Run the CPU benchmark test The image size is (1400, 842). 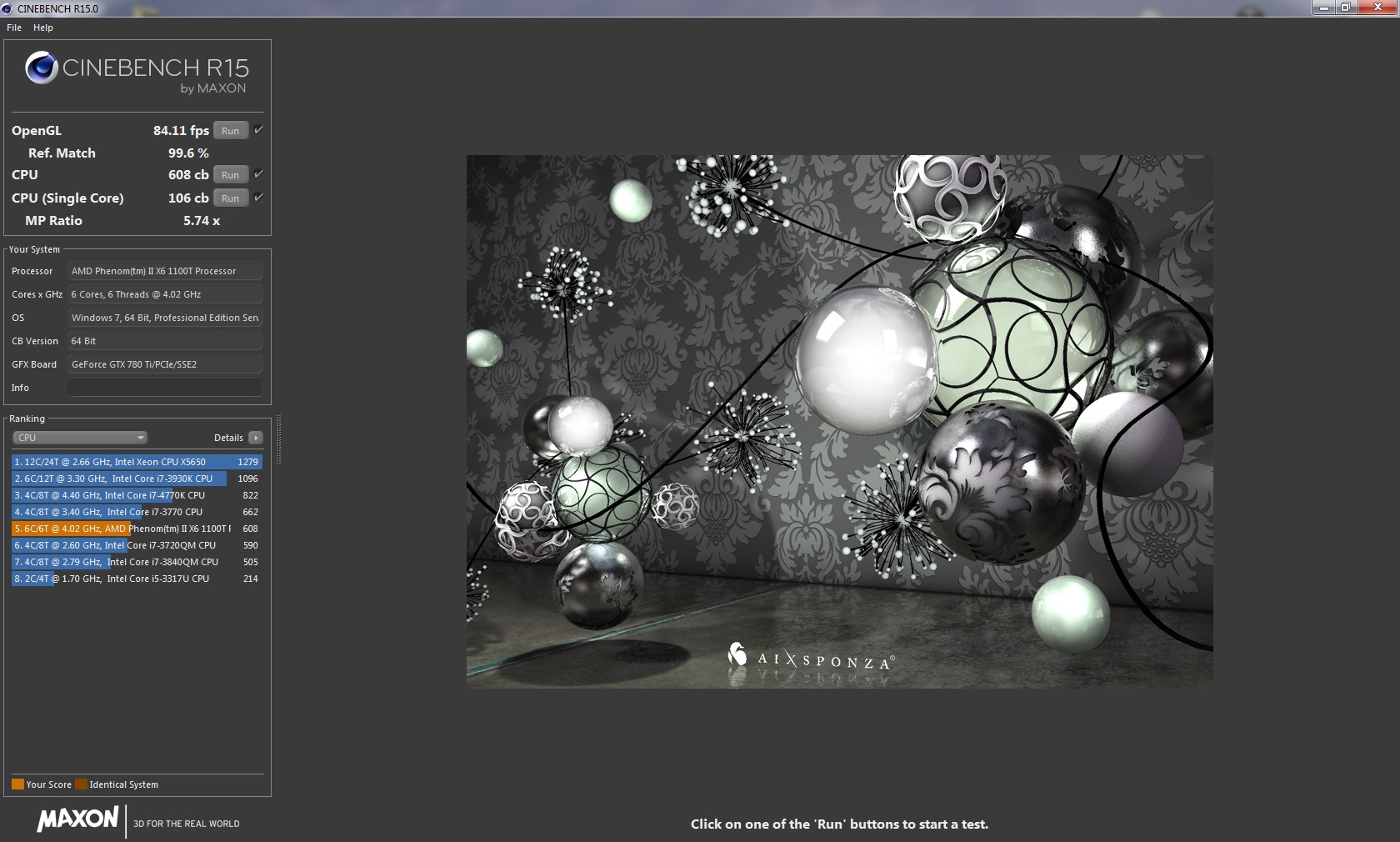pos(230,174)
